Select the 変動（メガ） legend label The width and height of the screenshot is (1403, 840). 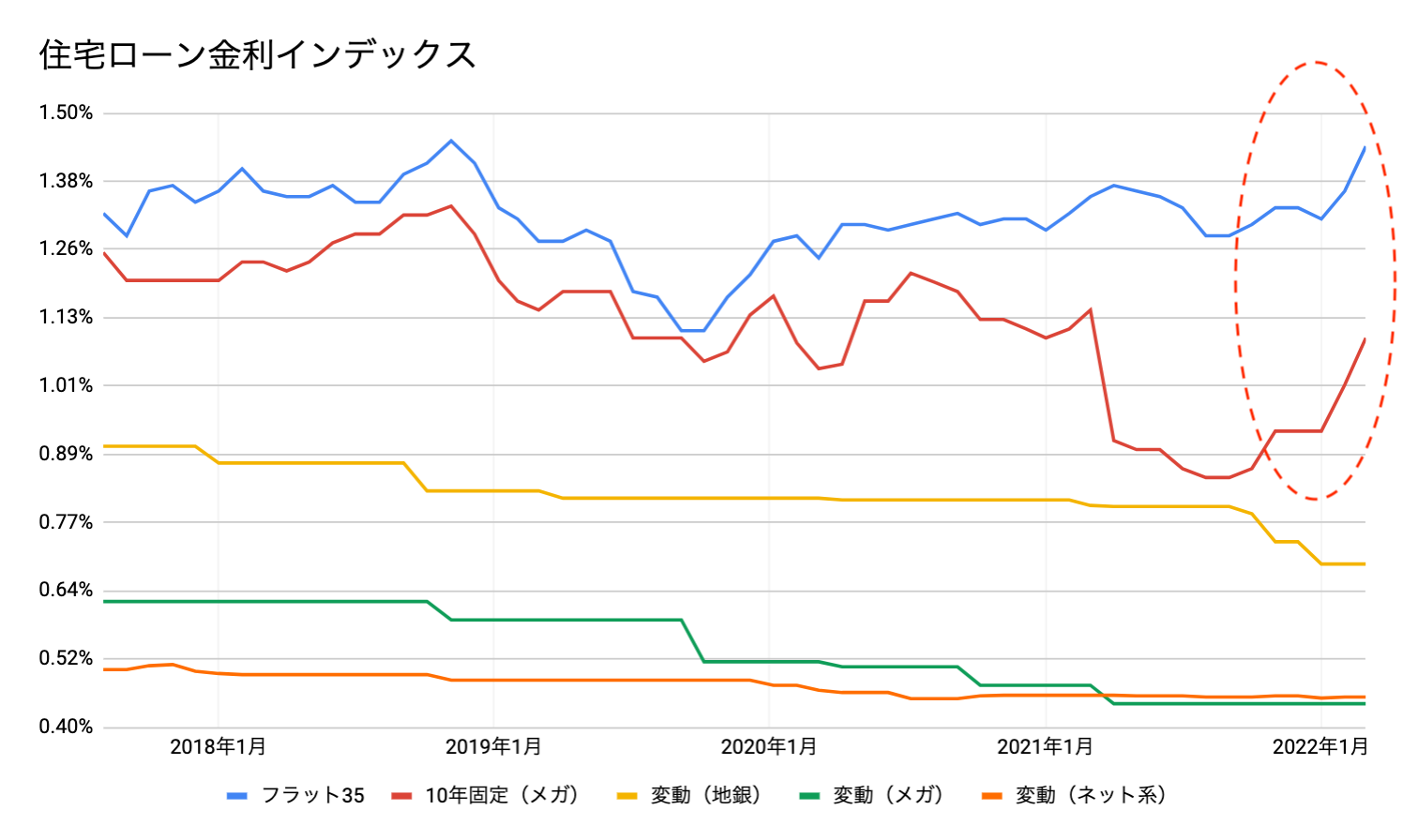888,796
